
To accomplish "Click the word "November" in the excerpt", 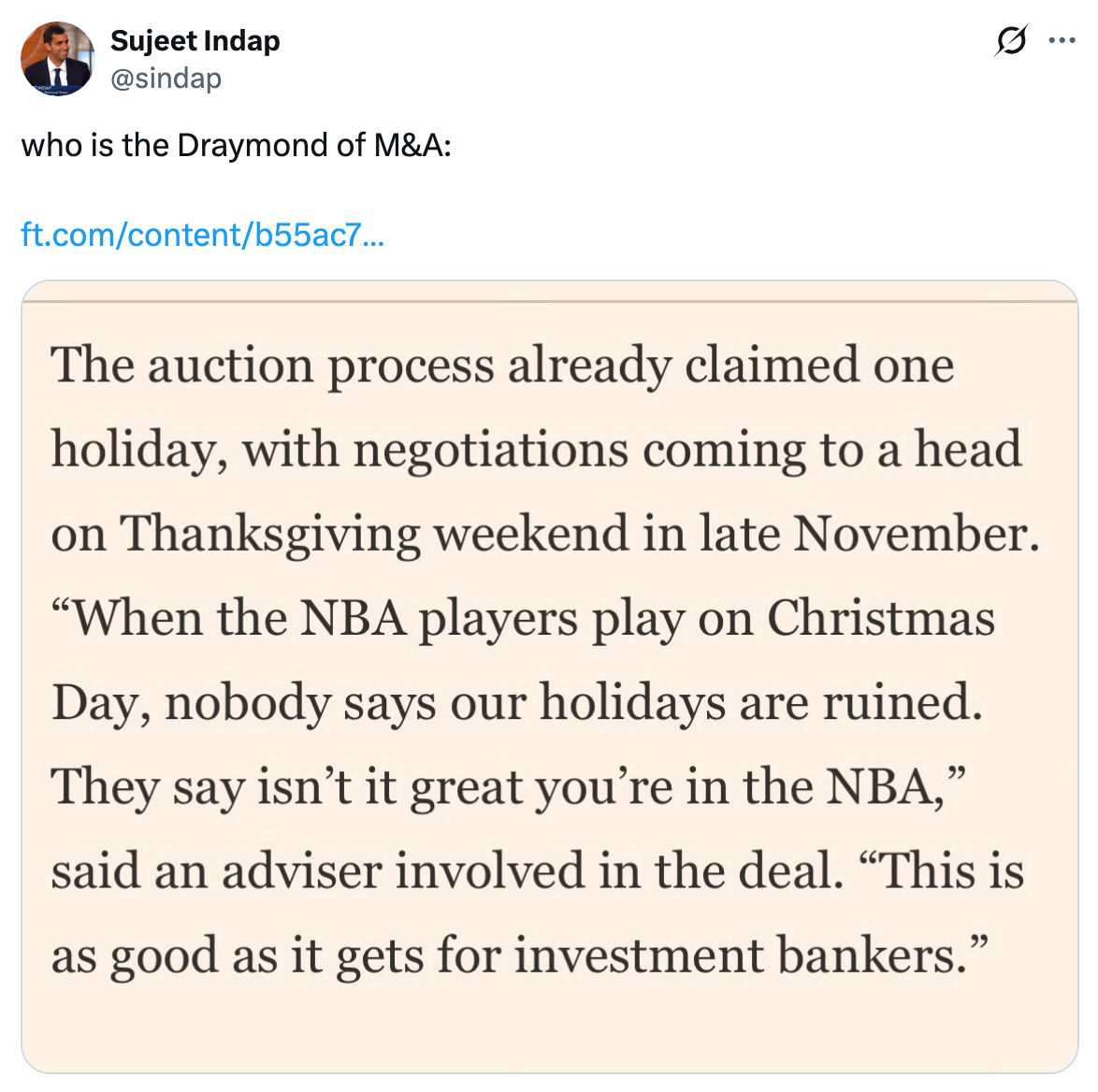I will point(915,535).
